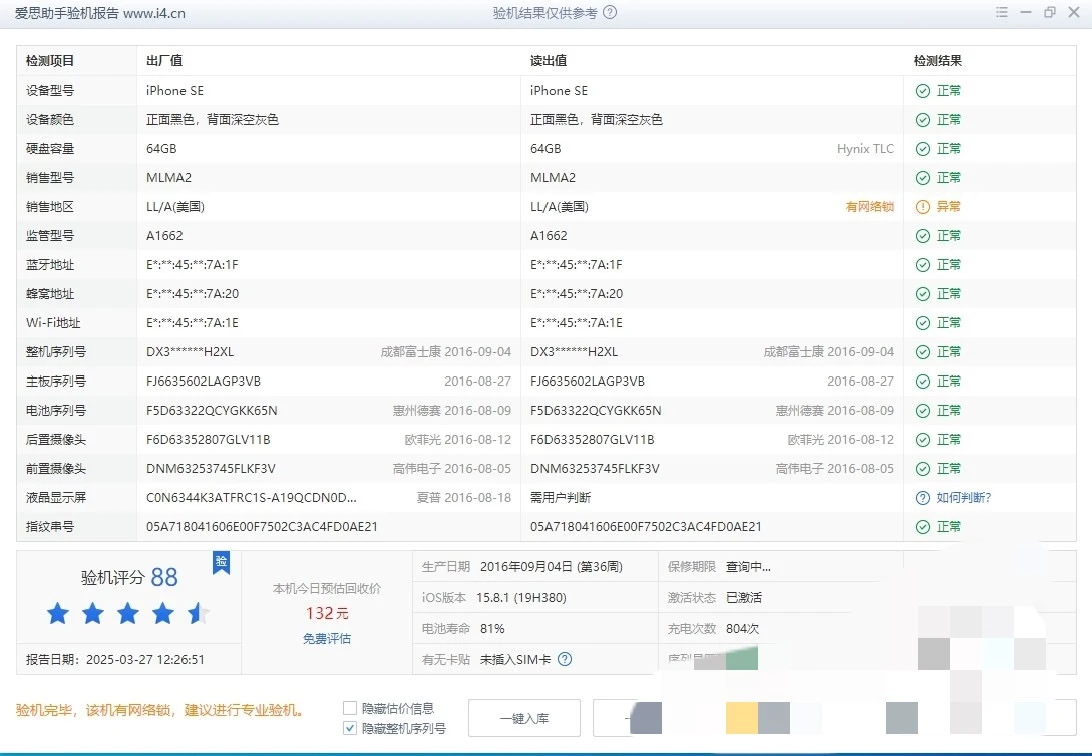Image resolution: width=1092 pixels, height=756 pixels.
Task: Click the green check icon for 设备型号
Action: pyautogui.click(x=922, y=91)
